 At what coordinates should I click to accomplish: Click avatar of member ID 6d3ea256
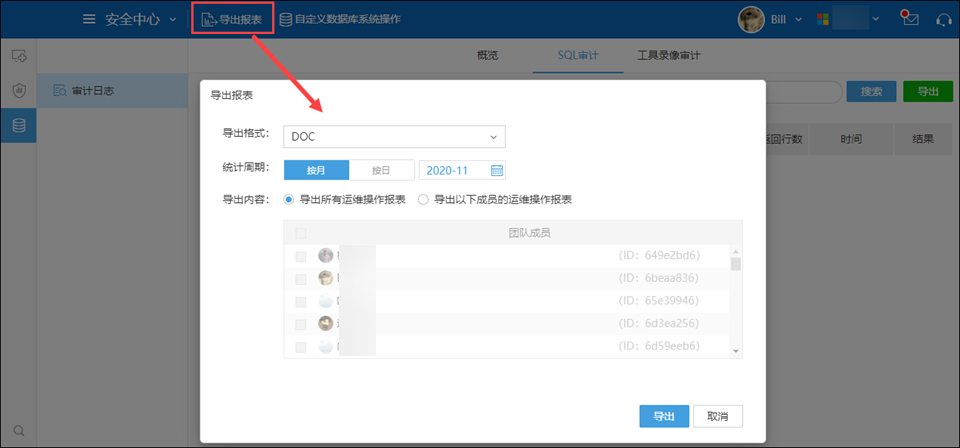(x=326, y=323)
